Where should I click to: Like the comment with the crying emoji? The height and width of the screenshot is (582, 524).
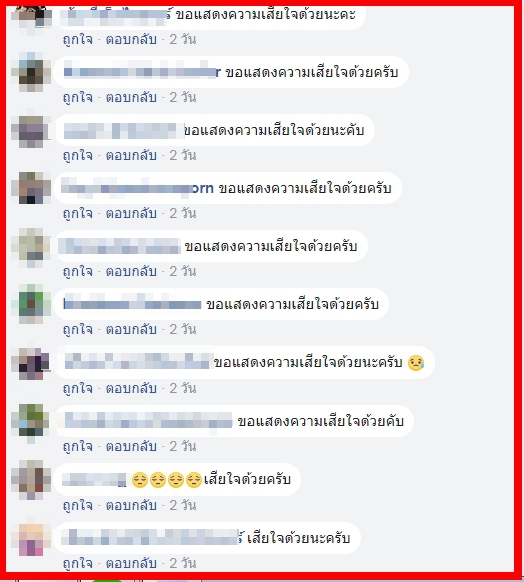(x=78, y=388)
